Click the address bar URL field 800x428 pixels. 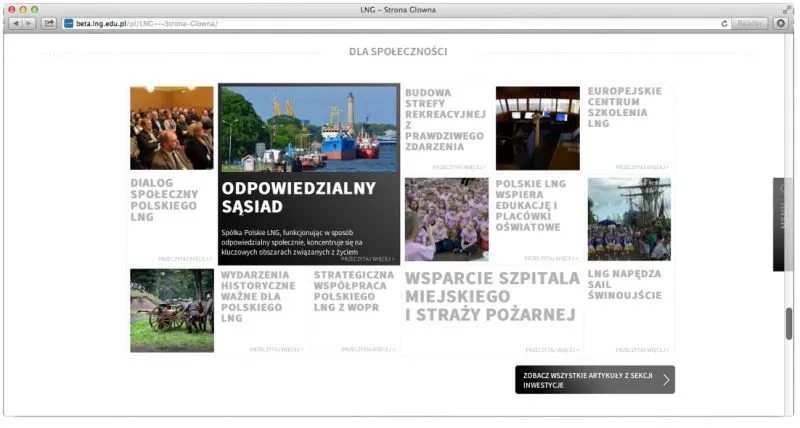click(400, 23)
